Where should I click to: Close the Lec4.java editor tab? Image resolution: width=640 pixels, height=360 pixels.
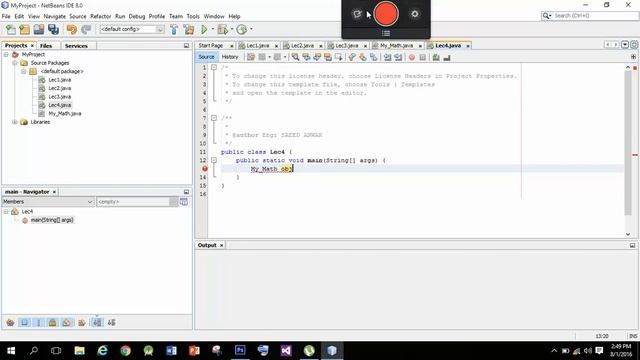(x=468, y=46)
